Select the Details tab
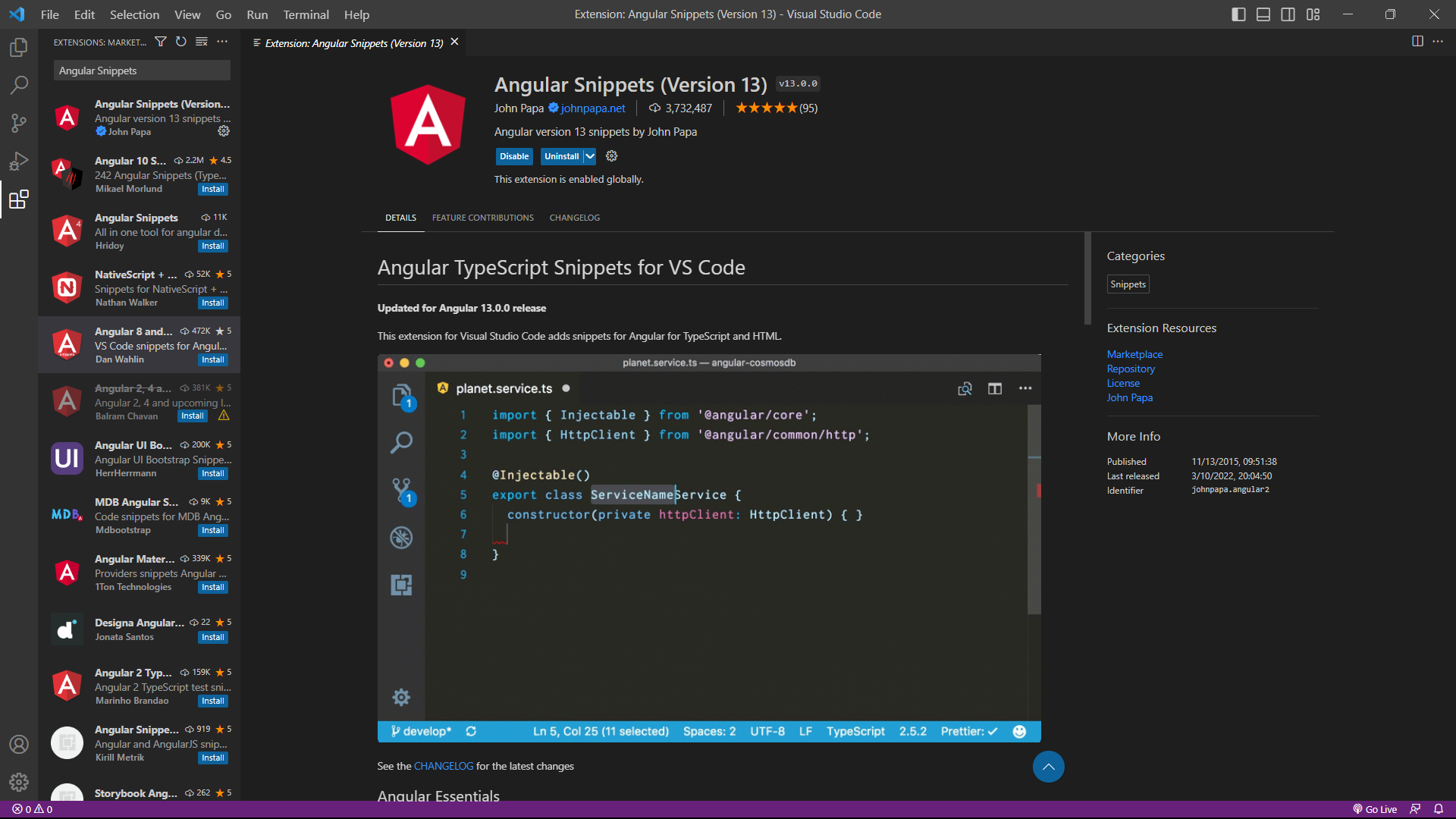 [400, 218]
